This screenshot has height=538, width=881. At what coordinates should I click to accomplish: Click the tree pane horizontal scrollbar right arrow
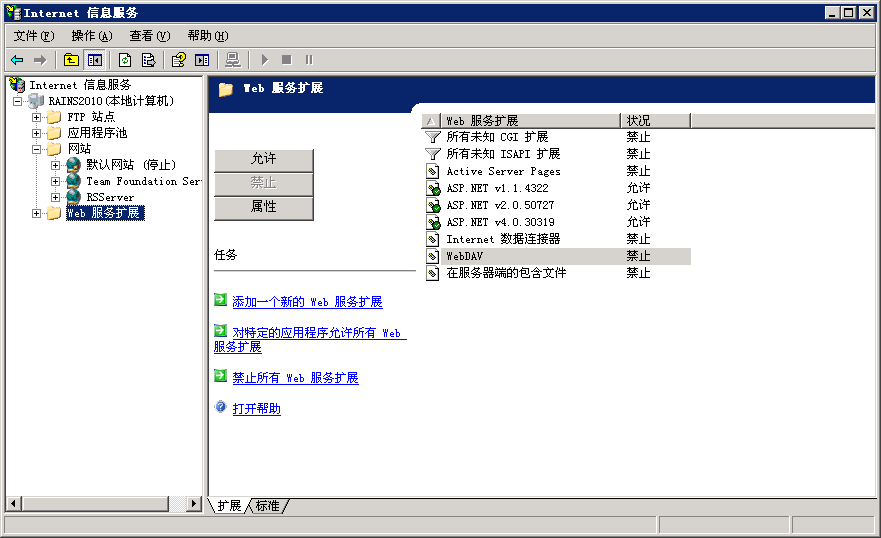(x=194, y=504)
